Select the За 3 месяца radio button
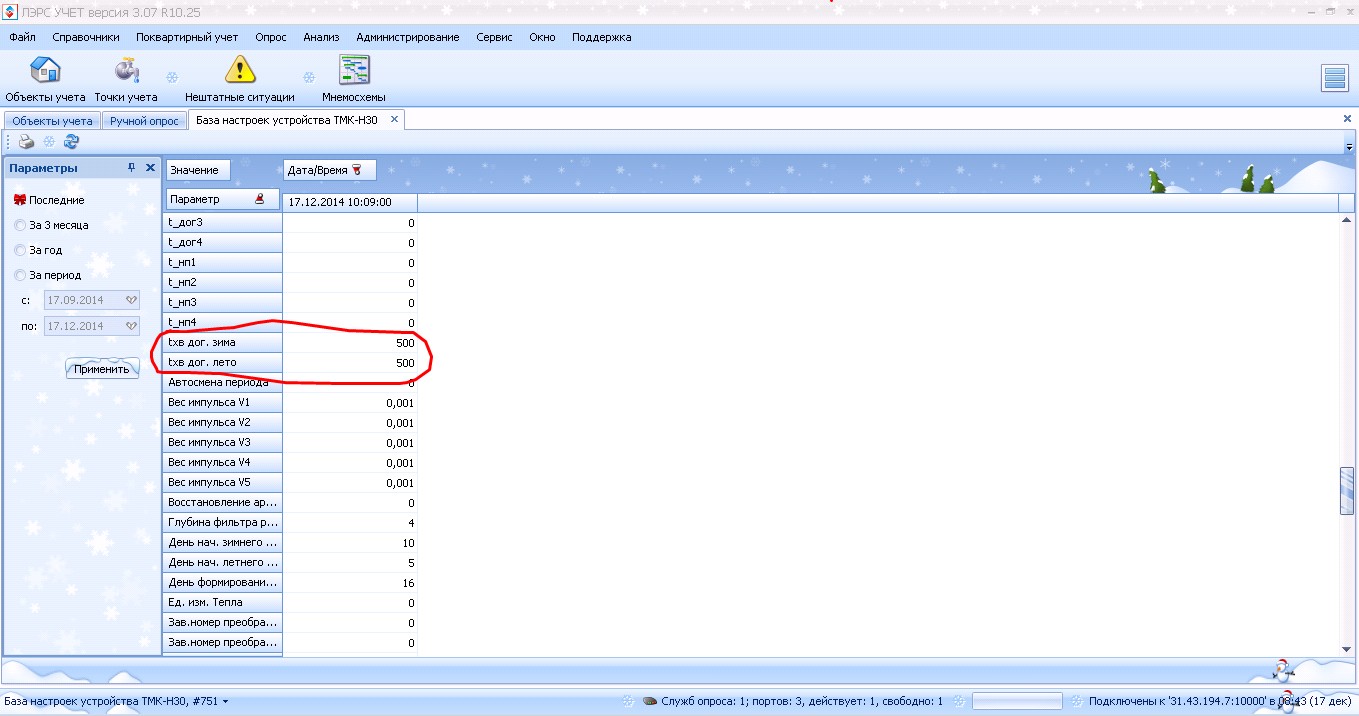 coord(20,225)
